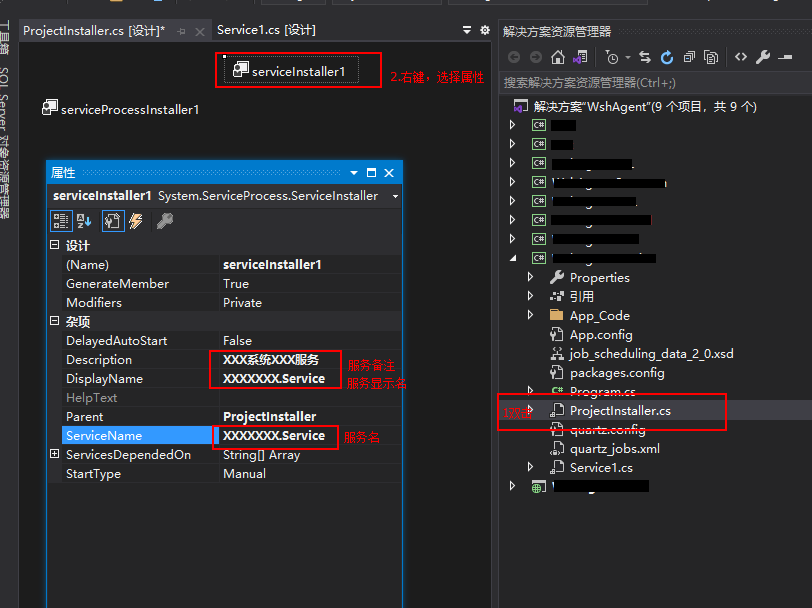
Task: Close the ProjectInstaller.cs design tab
Action: point(199,32)
